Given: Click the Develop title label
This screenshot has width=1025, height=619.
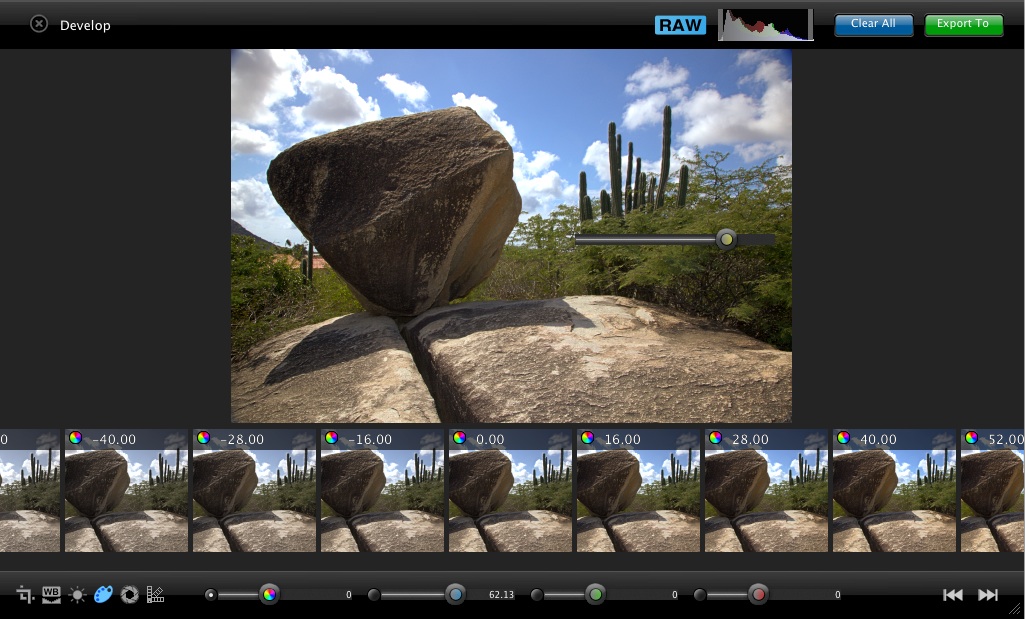Looking at the screenshot, I should 85,25.
